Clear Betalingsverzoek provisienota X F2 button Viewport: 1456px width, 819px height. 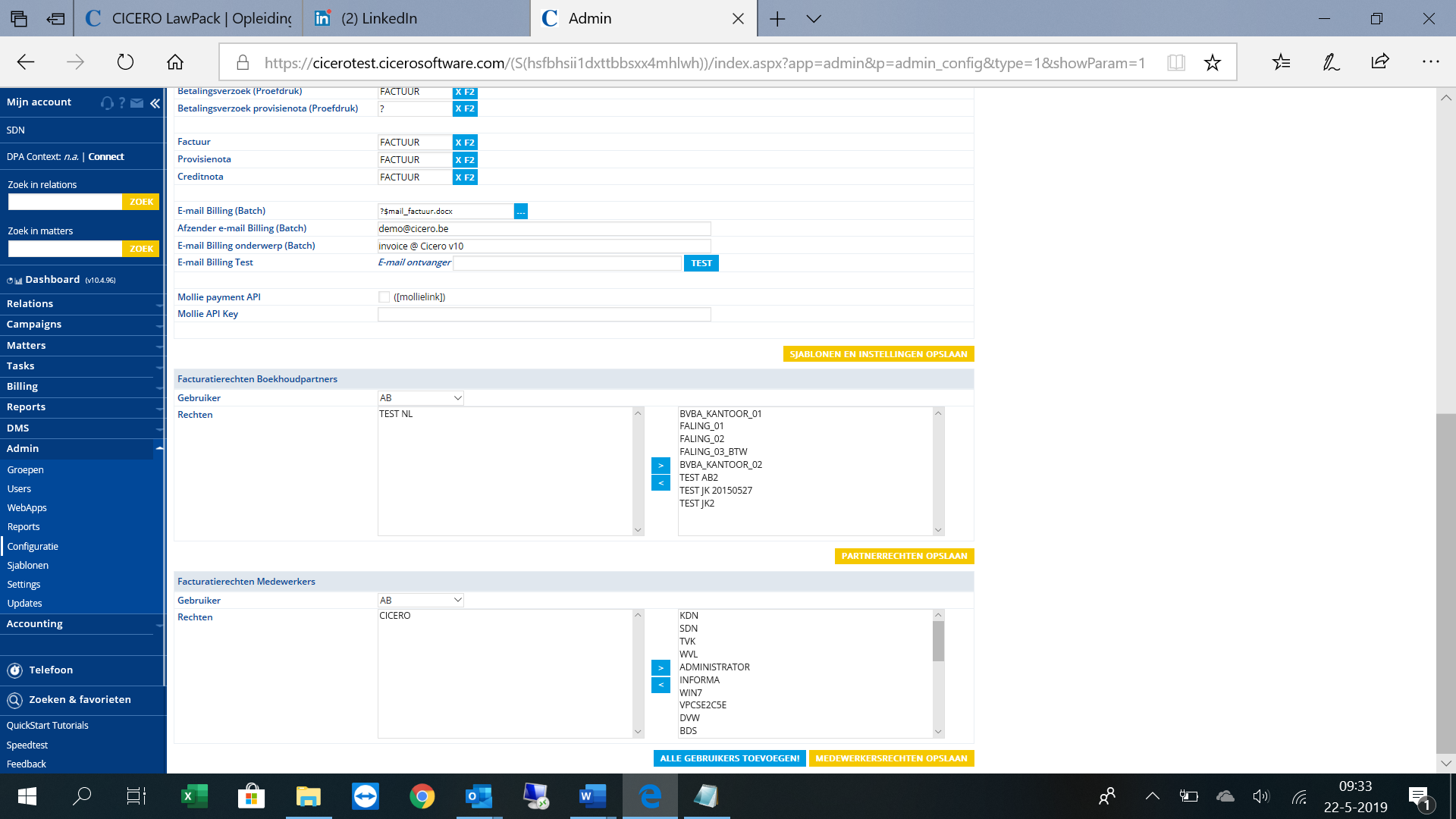pyautogui.click(x=465, y=108)
